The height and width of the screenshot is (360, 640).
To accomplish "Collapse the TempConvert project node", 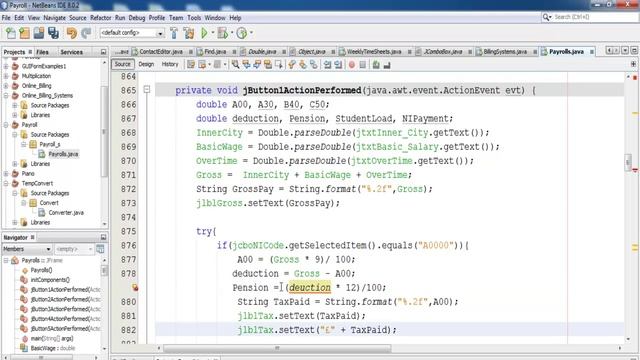I will click(x=6, y=183).
